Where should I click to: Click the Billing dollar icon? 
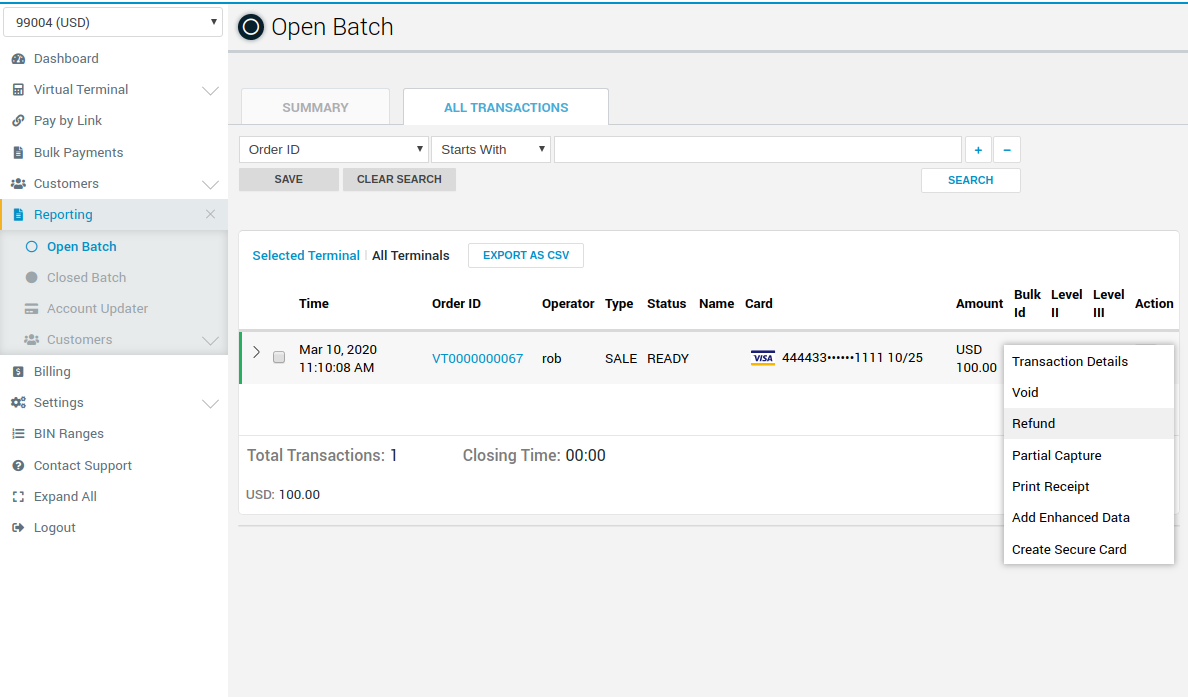pyautogui.click(x=18, y=372)
